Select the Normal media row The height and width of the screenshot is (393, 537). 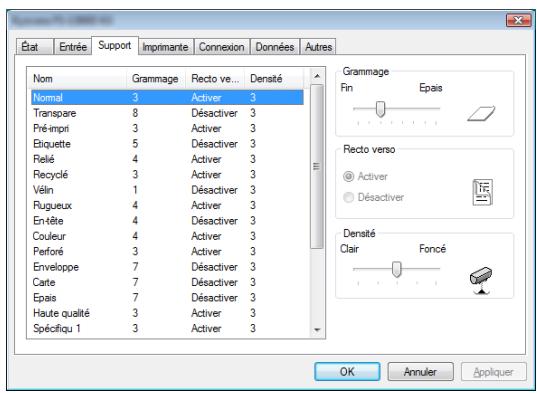(167, 98)
